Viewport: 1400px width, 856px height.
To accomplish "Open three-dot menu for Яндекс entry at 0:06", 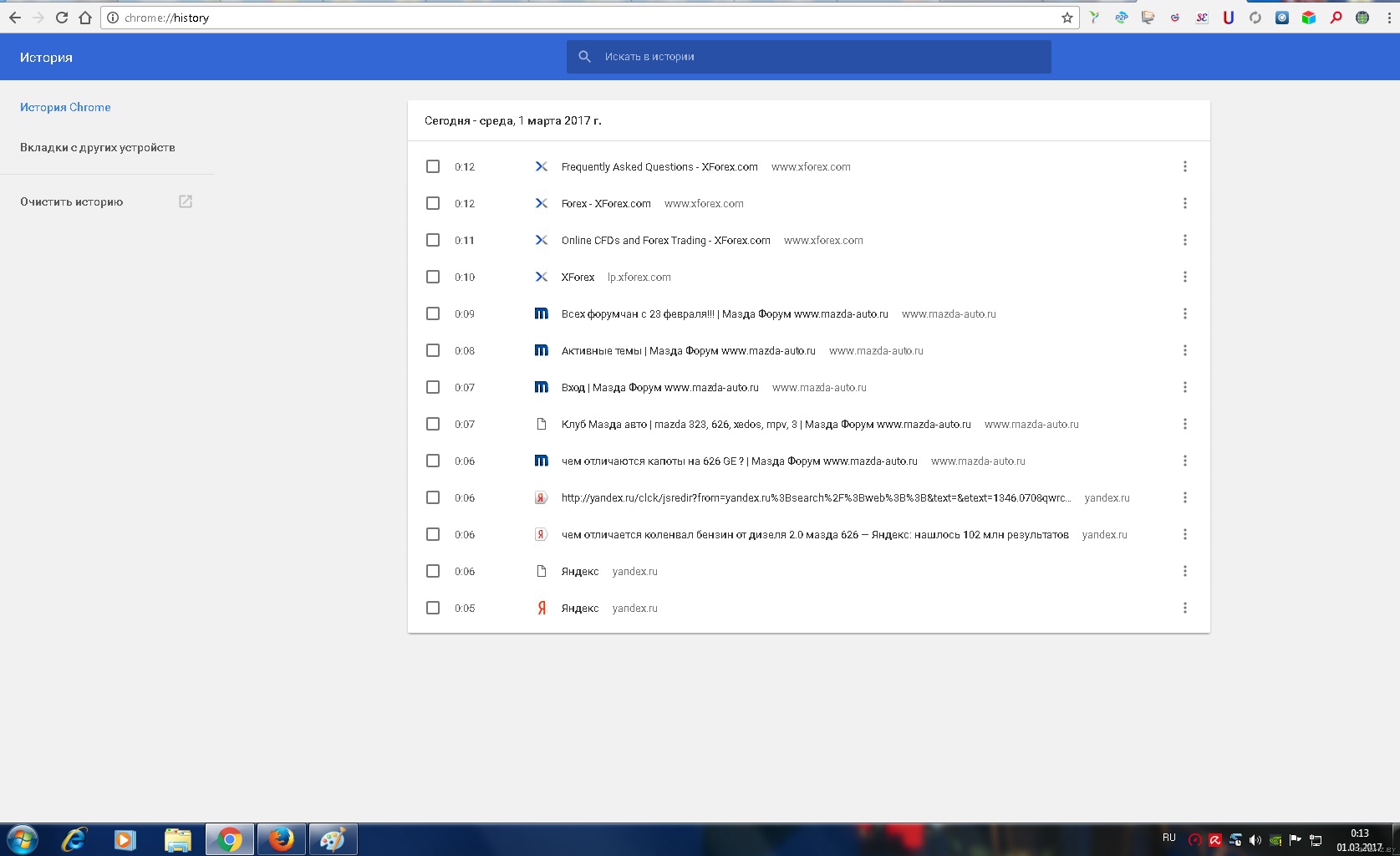I will [x=1184, y=571].
